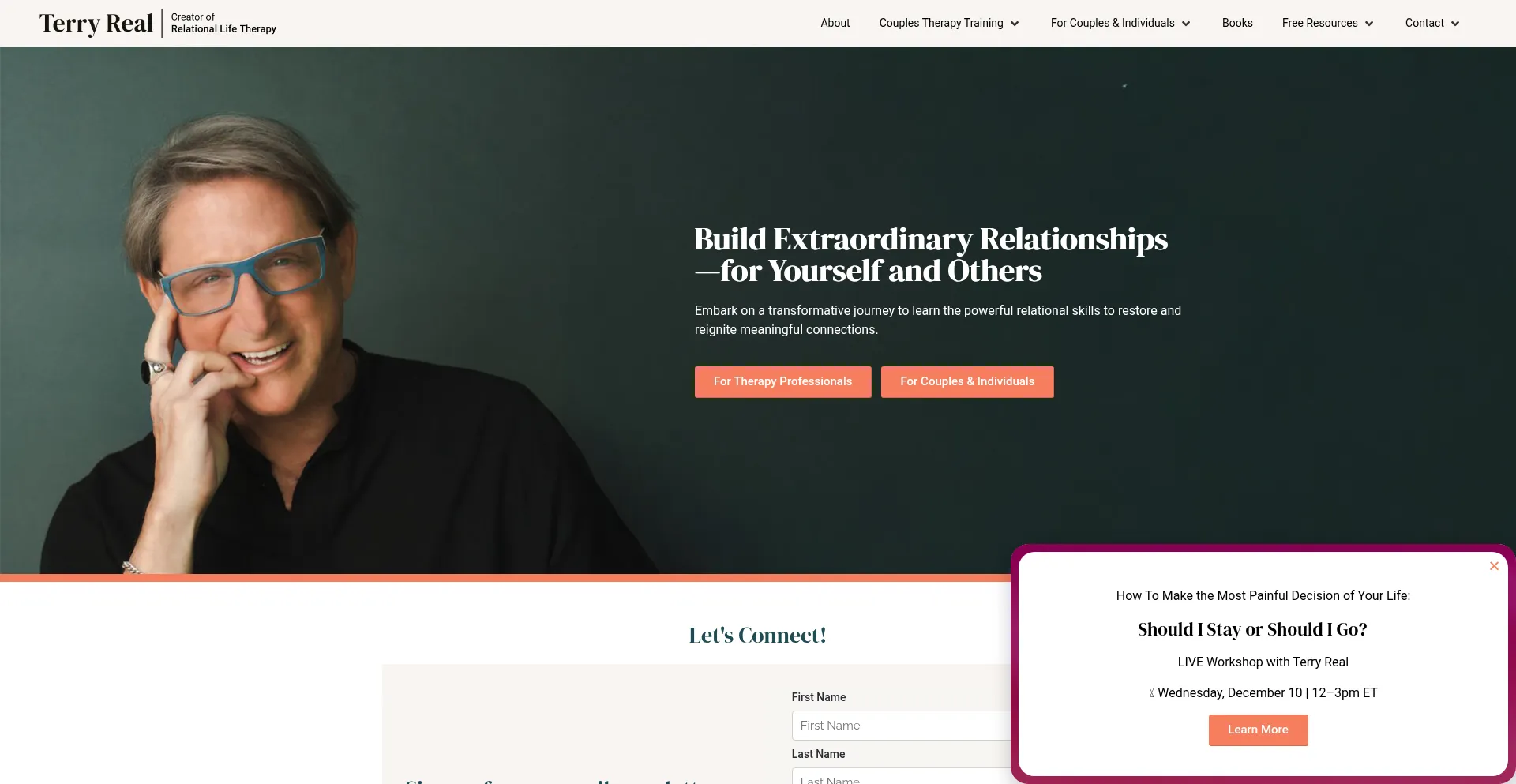
Task: Open the About page
Action: (835, 23)
